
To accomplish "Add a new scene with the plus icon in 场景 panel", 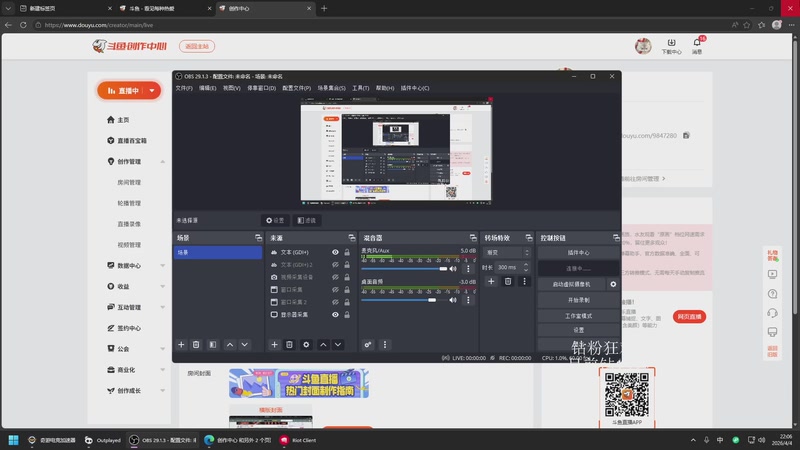I will pyautogui.click(x=181, y=345).
